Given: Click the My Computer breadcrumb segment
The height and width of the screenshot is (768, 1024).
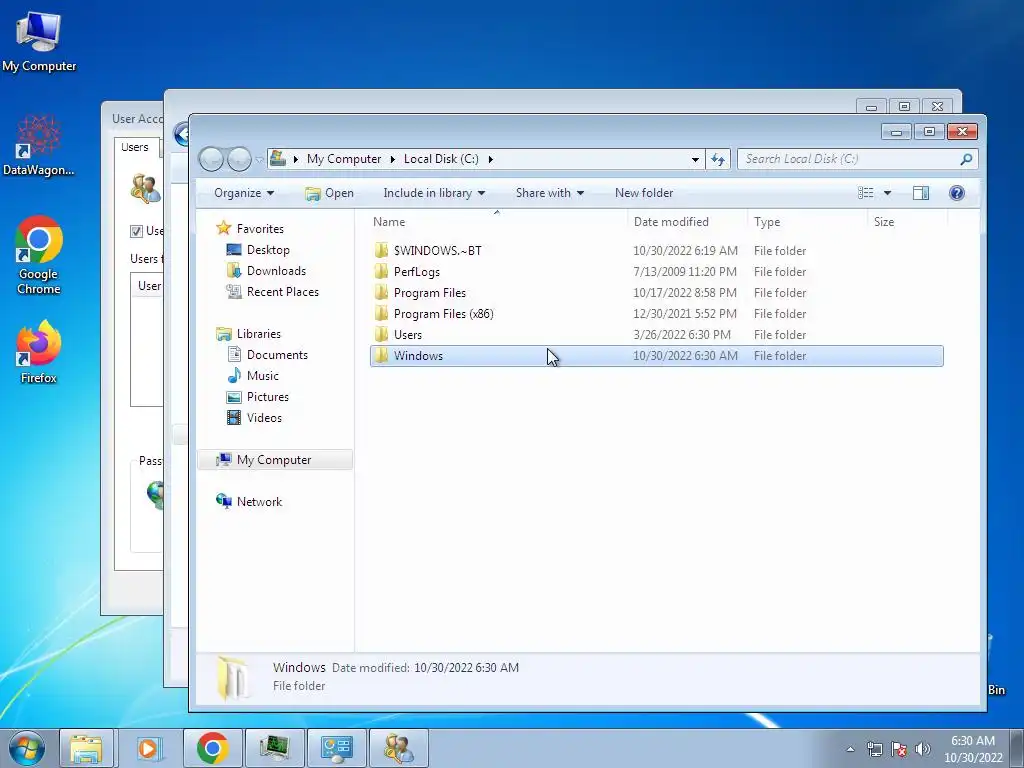Looking at the screenshot, I should (344, 159).
